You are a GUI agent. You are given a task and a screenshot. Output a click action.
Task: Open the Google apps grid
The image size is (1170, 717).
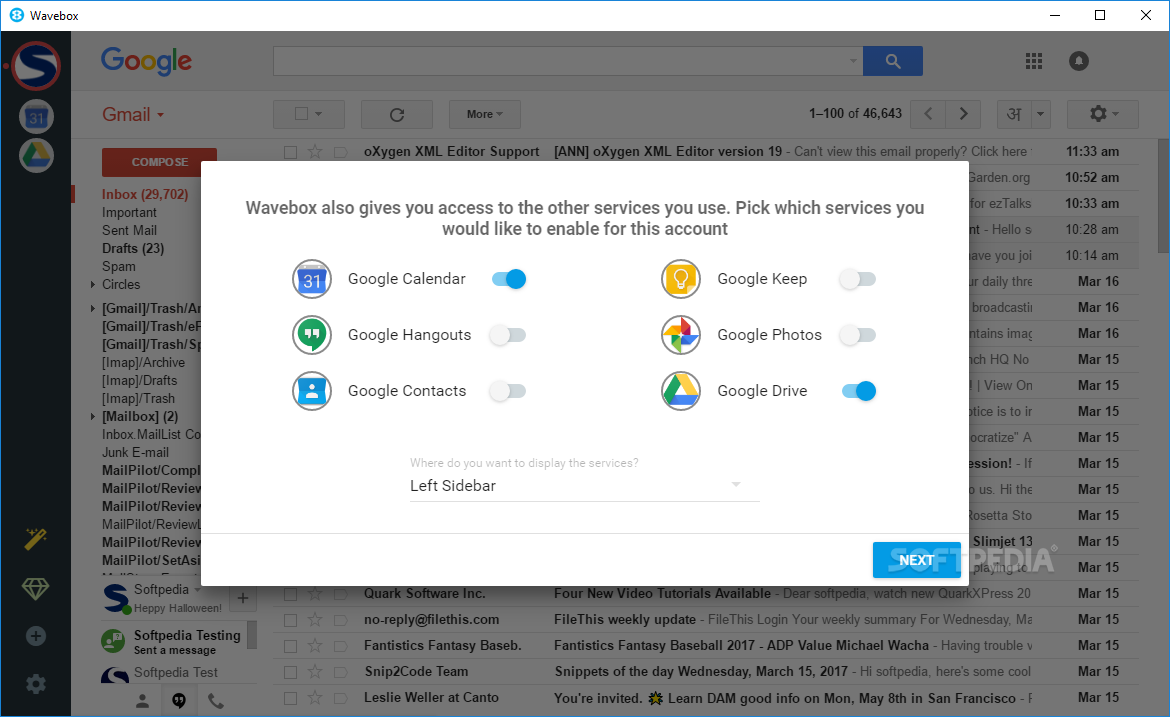(1033, 61)
